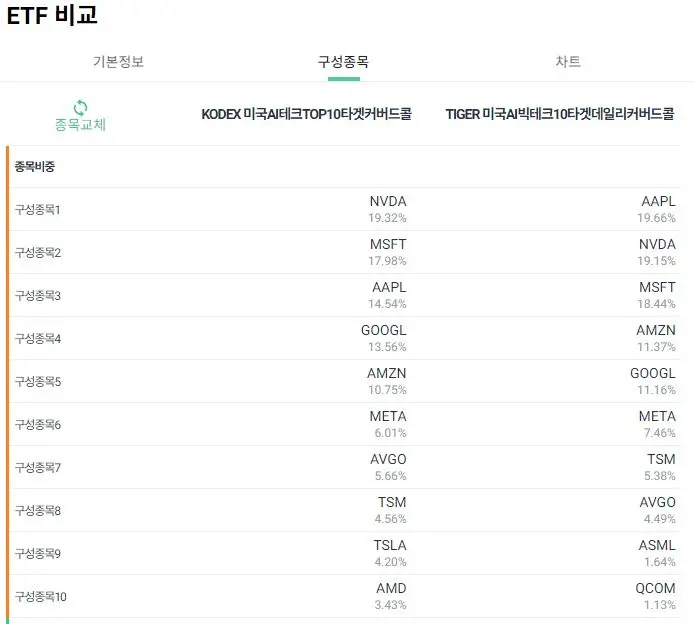Click NVDA in the TIGER column

pos(657,244)
